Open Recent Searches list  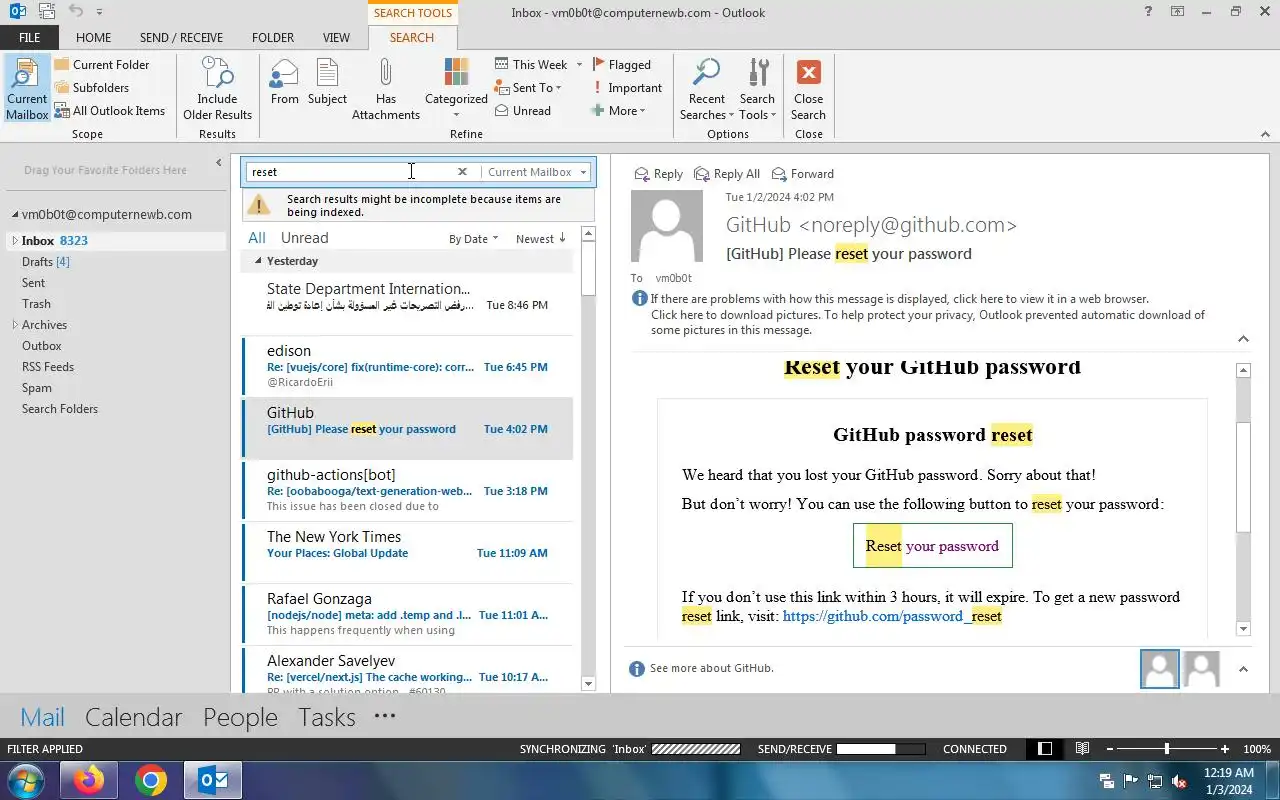707,89
